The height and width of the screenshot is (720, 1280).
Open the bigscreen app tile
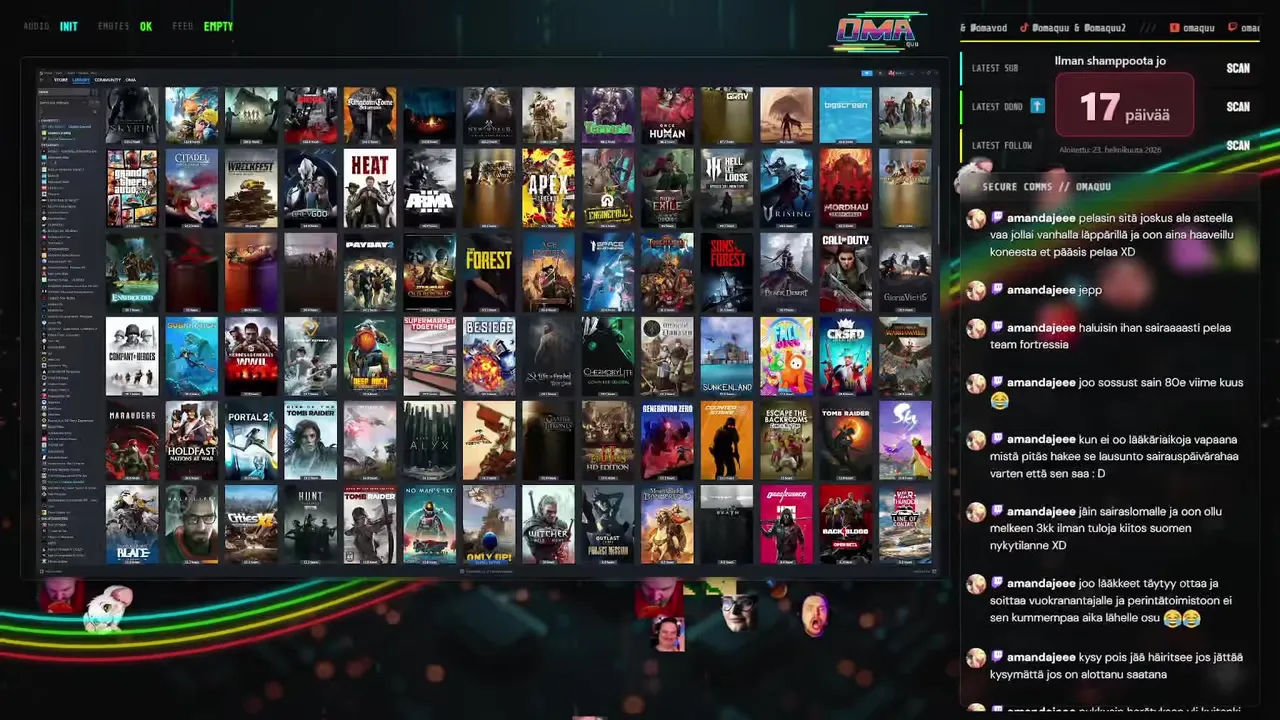846,115
